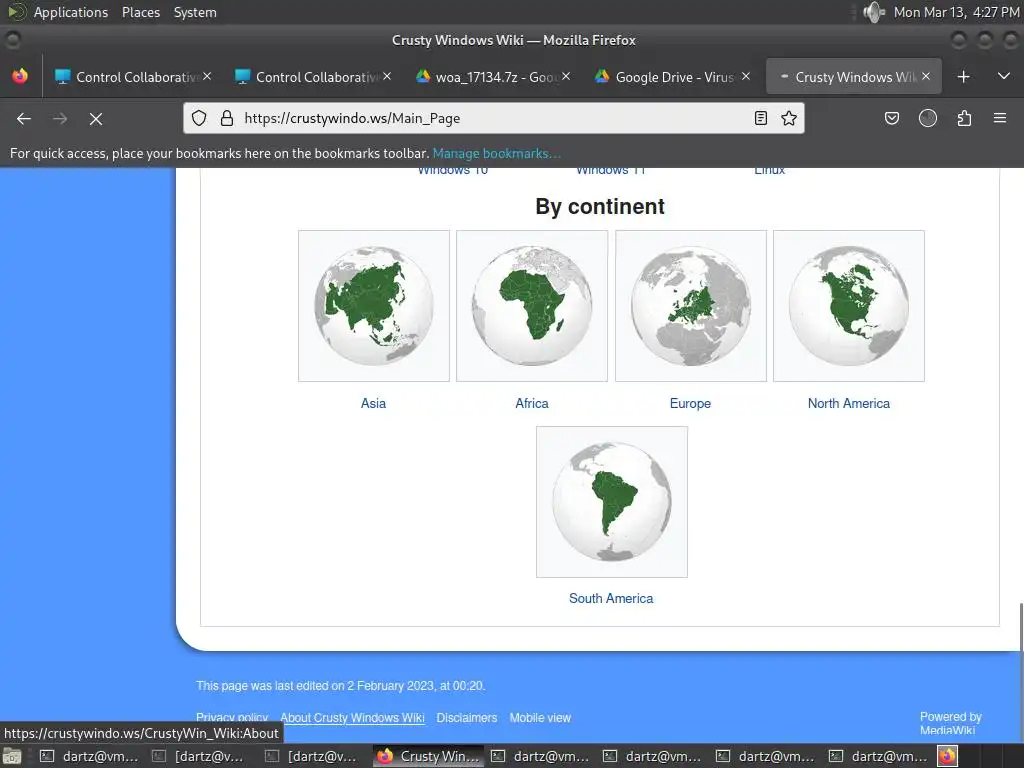This screenshot has height=768, width=1024.
Task: Stop loading the page
Action: tap(95, 118)
